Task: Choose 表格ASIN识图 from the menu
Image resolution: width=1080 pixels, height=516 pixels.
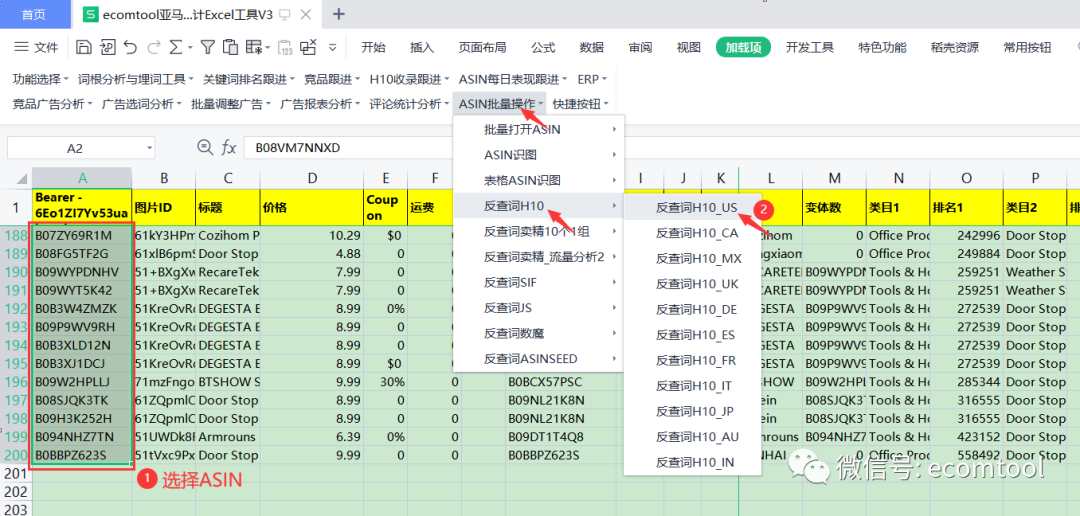Action: [x=539, y=180]
